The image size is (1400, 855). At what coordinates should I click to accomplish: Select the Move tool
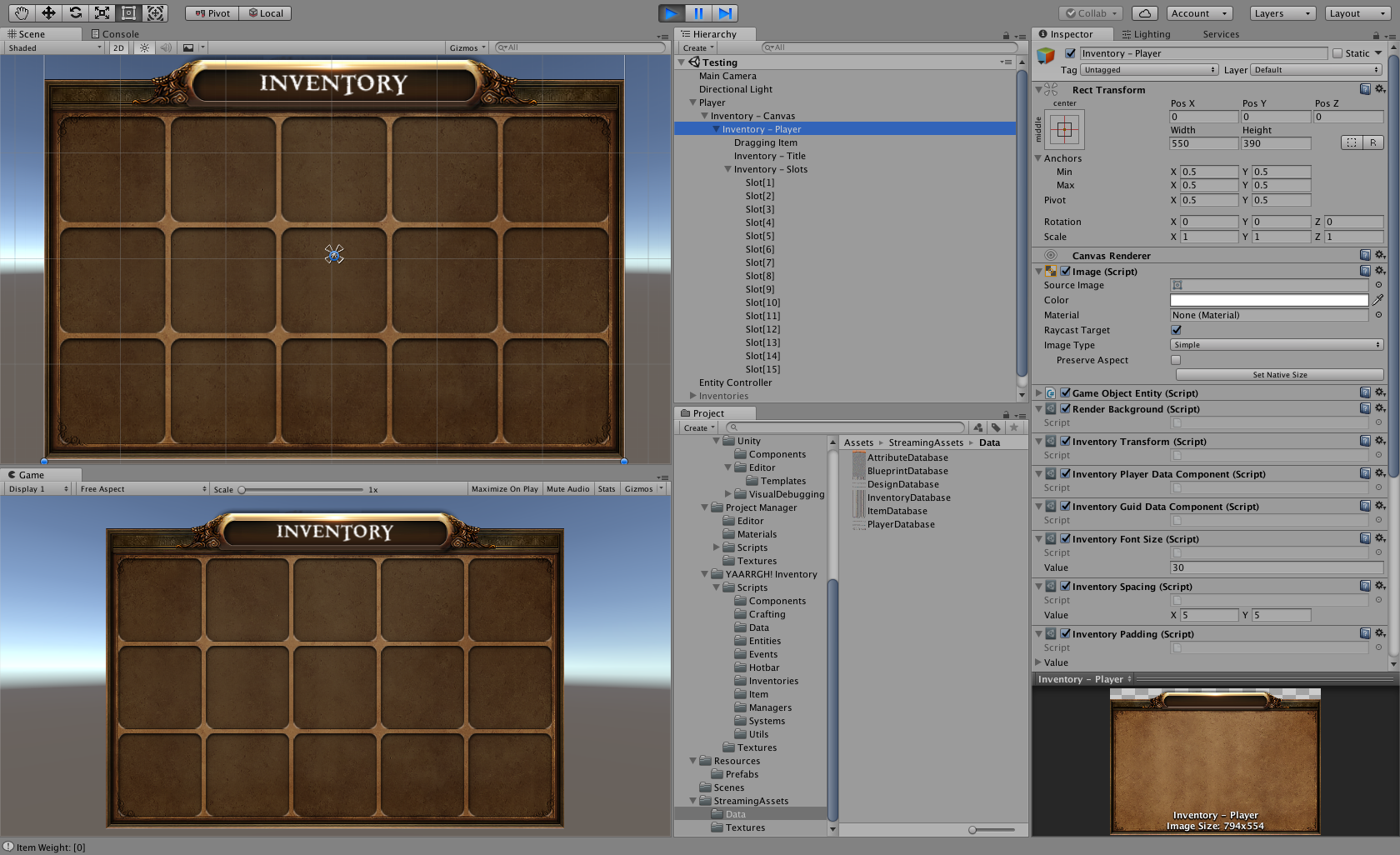coord(48,12)
